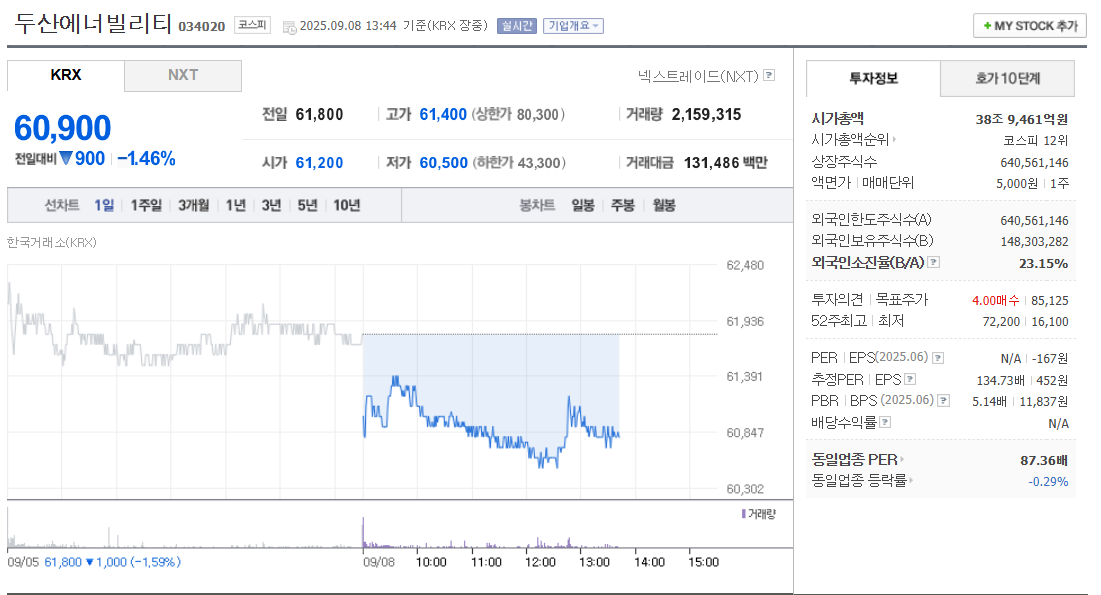Click the 실시간 real-time badge
Image resolution: width=1101 pixels, height=595 pixels.
[517, 26]
